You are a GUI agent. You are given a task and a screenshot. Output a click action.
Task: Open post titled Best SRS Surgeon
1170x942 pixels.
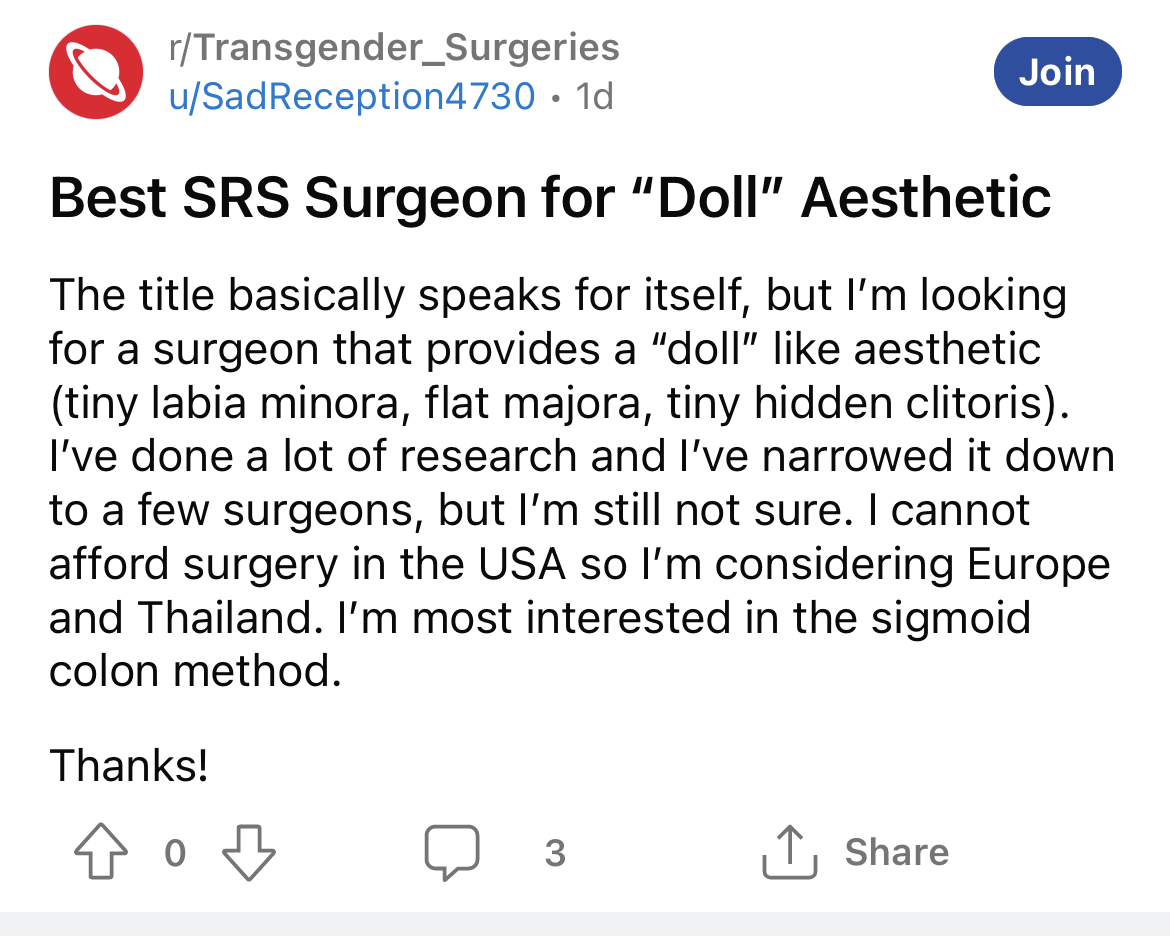(x=550, y=198)
